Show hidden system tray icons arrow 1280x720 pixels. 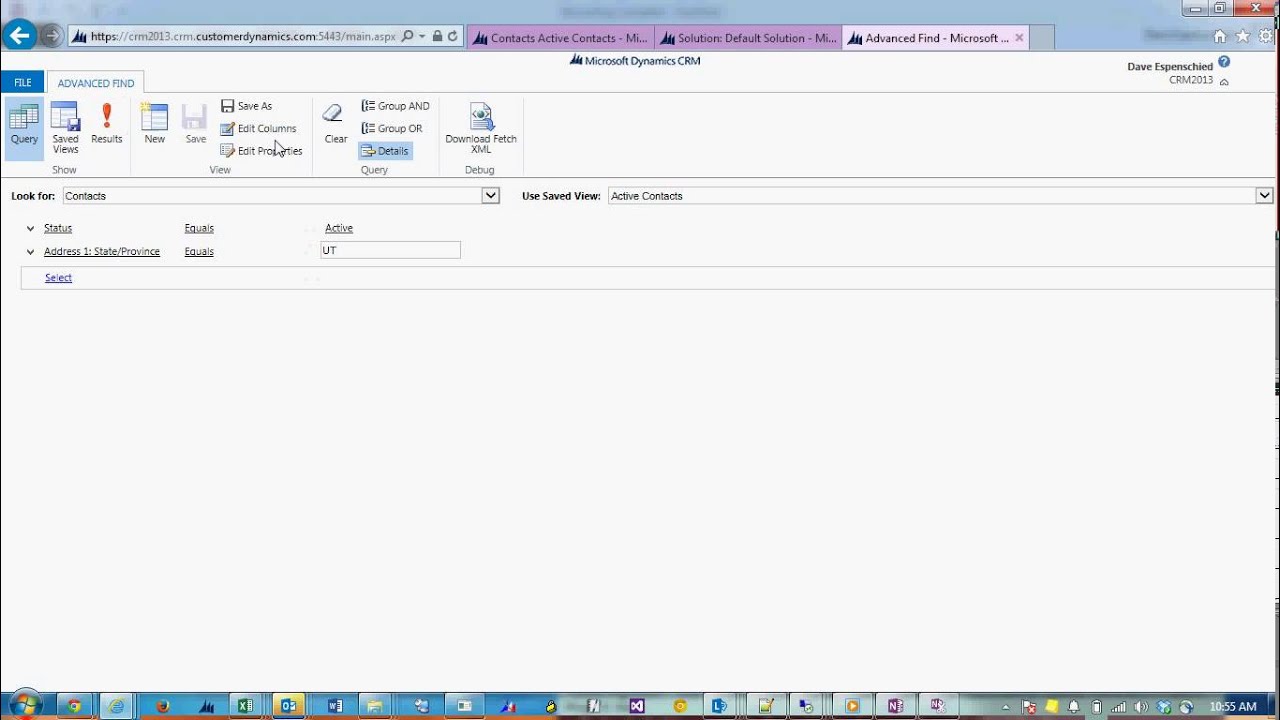(1005, 707)
